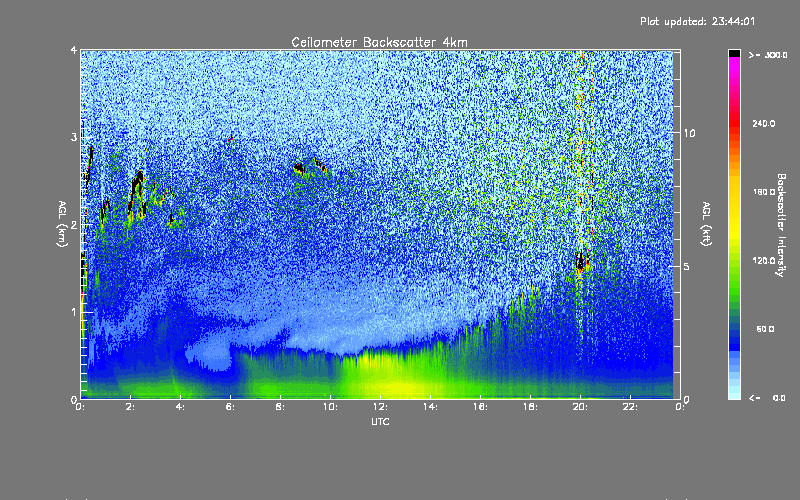Image resolution: width=800 pixels, height=500 pixels.
Task: Click the colorbar value 120.0
Action: coord(763,261)
